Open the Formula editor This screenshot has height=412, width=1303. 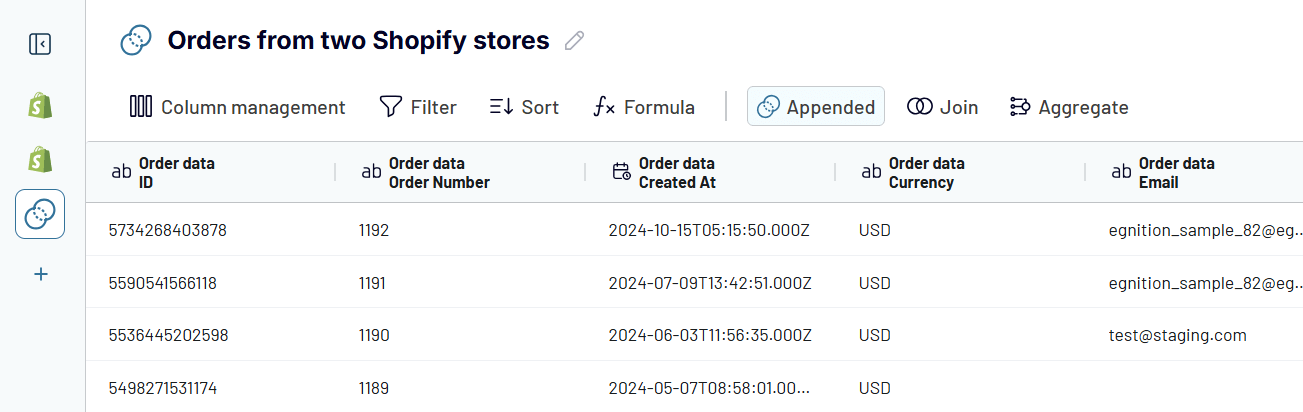(x=644, y=107)
